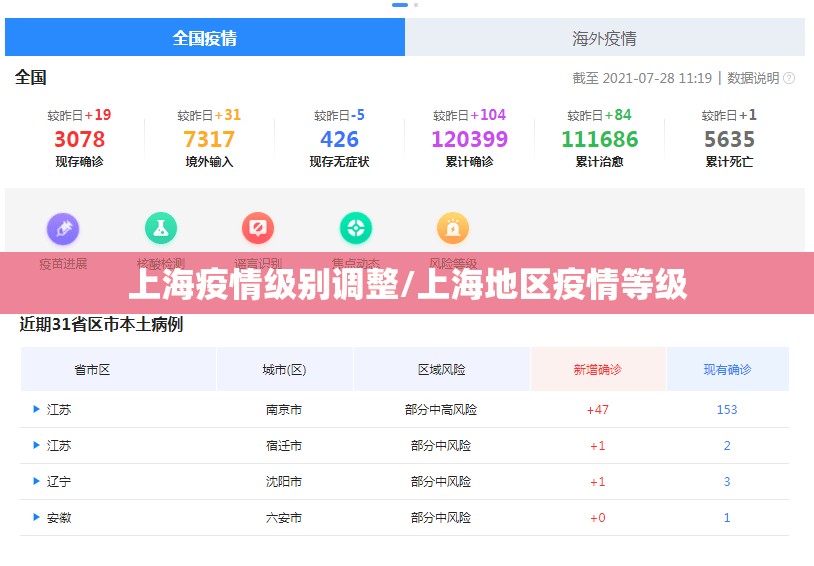Click the question mark beside 数据说明
This screenshot has width=814, height=566.
[789, 78]
